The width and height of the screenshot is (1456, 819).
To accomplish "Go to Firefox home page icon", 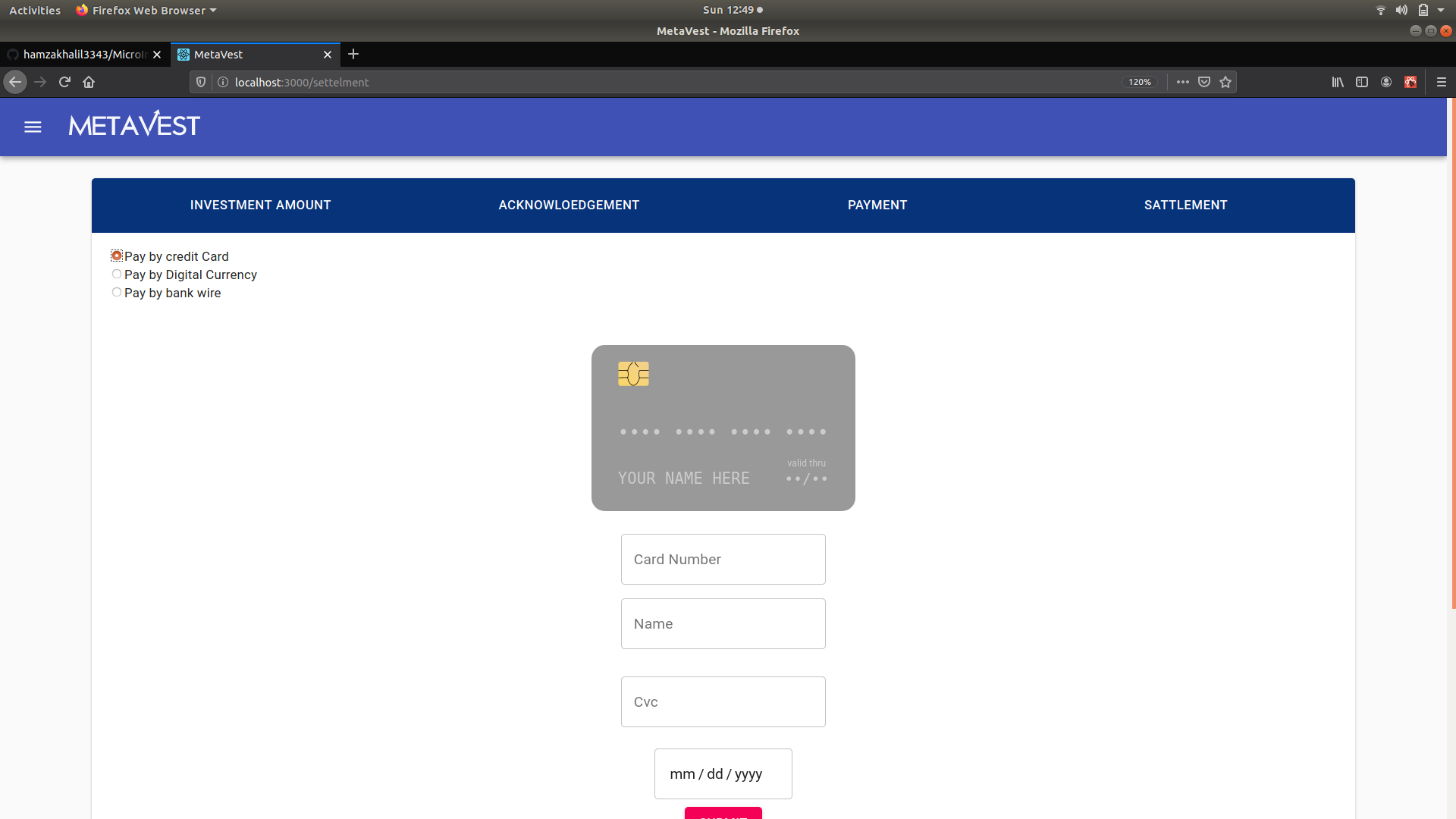I will 89,82.
